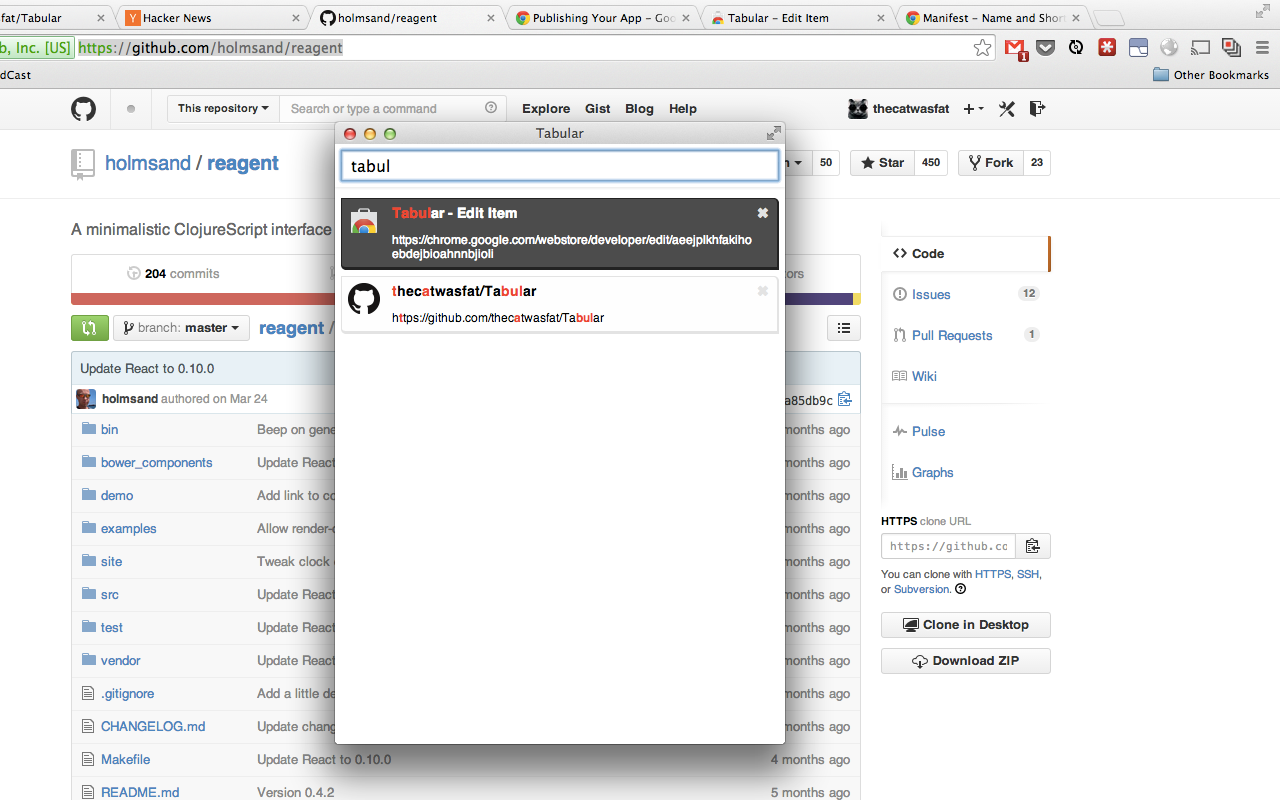Image resolution: width=1280 pixels, height=800 pixels.
Task: Open the Code section in sidebar
Action: click(x=965, y=254)
